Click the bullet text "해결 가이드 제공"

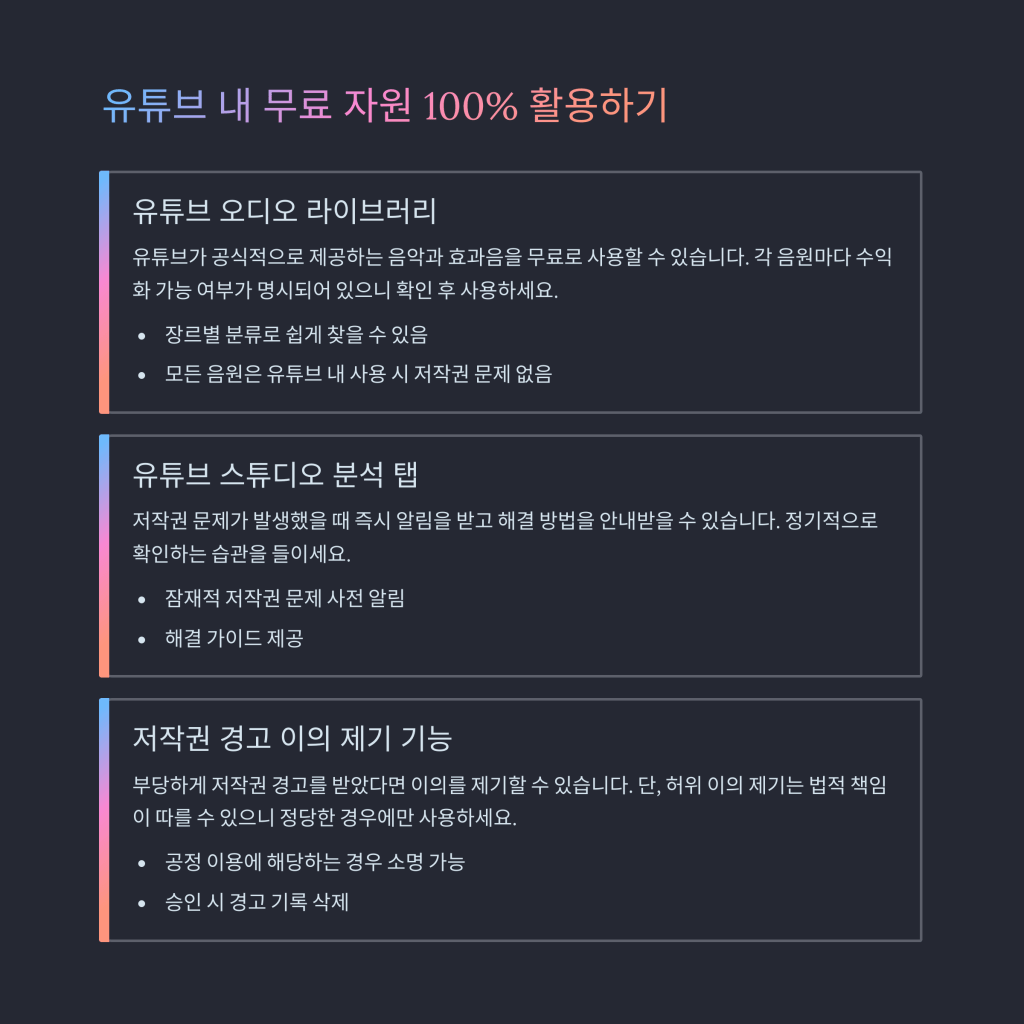coord(234,638)
